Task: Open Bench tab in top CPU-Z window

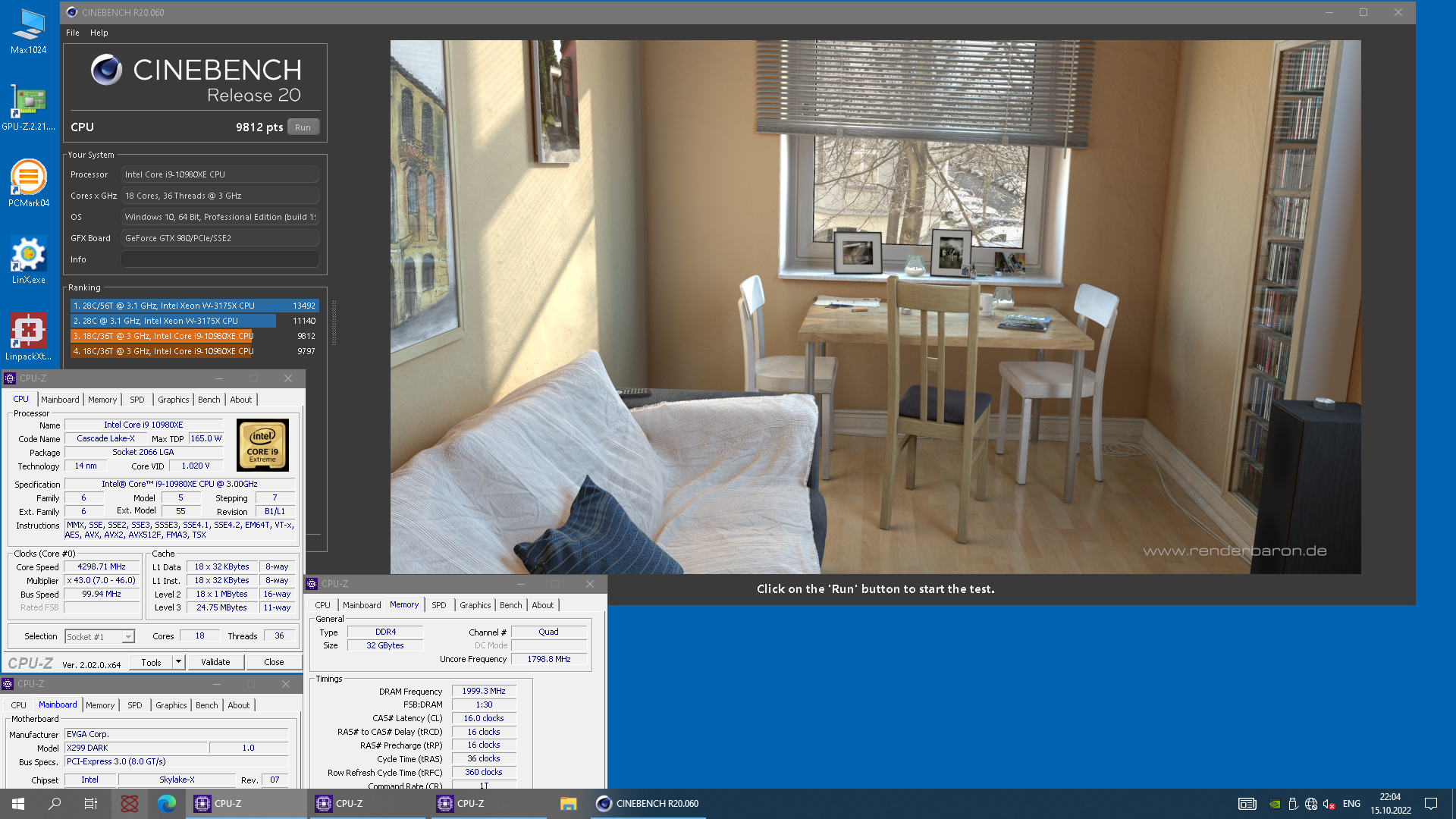Action: pos(209,400)
